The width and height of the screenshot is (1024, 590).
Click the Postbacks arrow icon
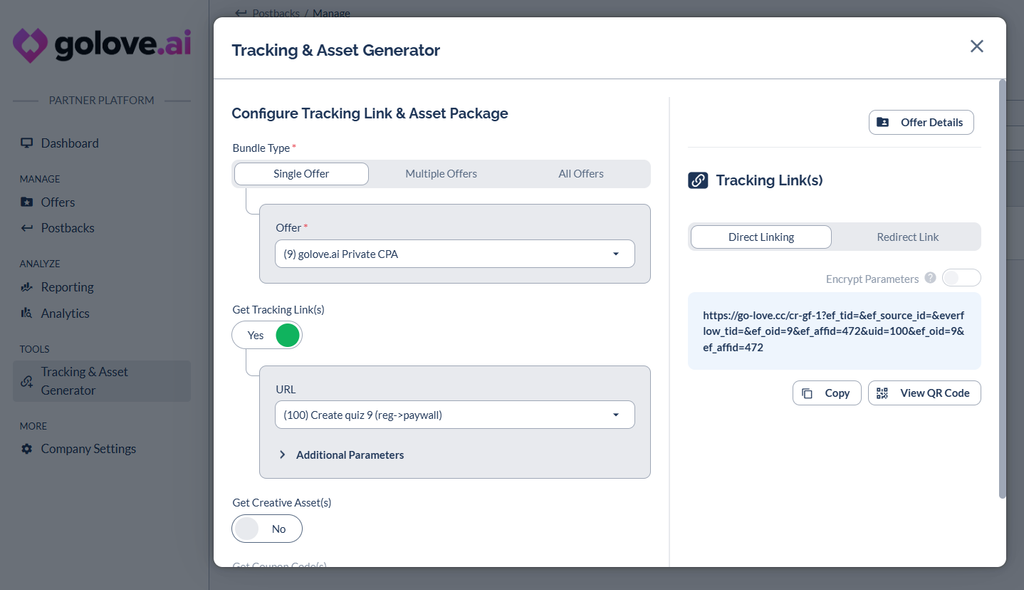pyautogui.click(x=27, y=228)
